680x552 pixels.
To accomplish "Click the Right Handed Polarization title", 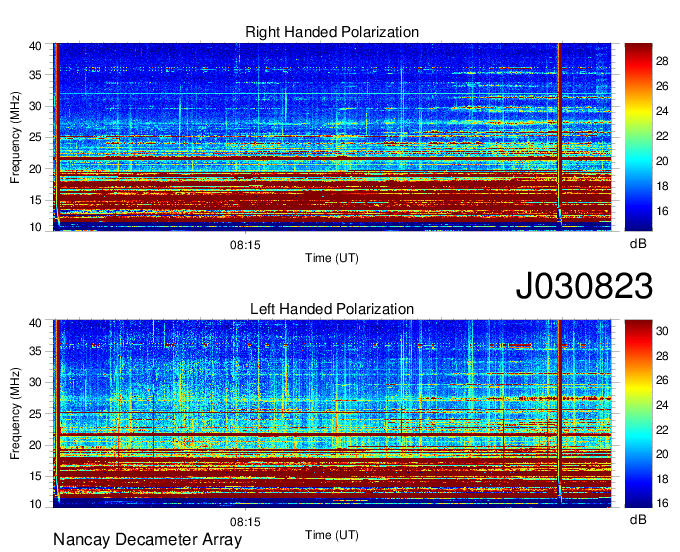I will click(x=332, y=32).
